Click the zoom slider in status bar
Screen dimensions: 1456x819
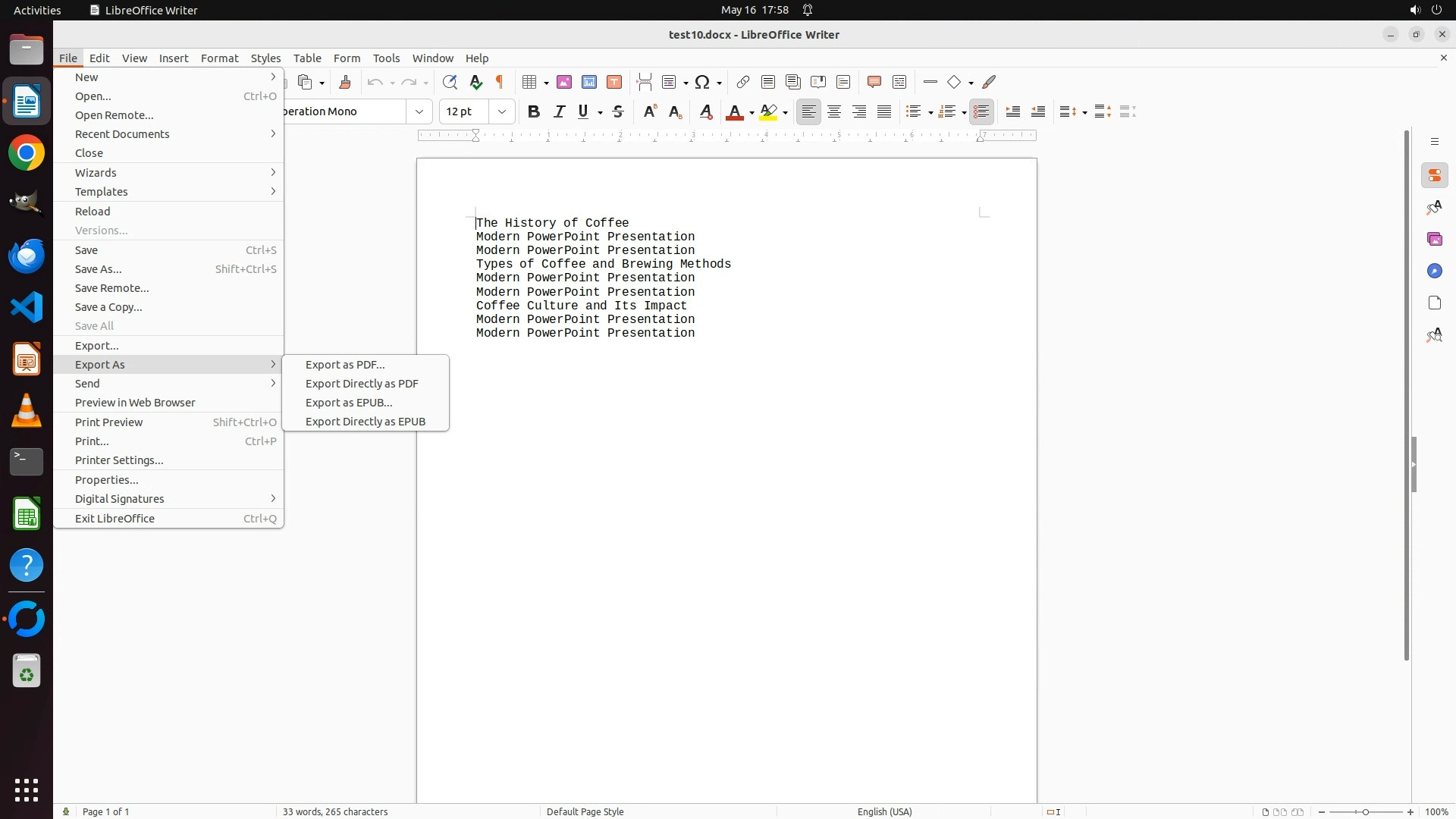point(1365,811)
